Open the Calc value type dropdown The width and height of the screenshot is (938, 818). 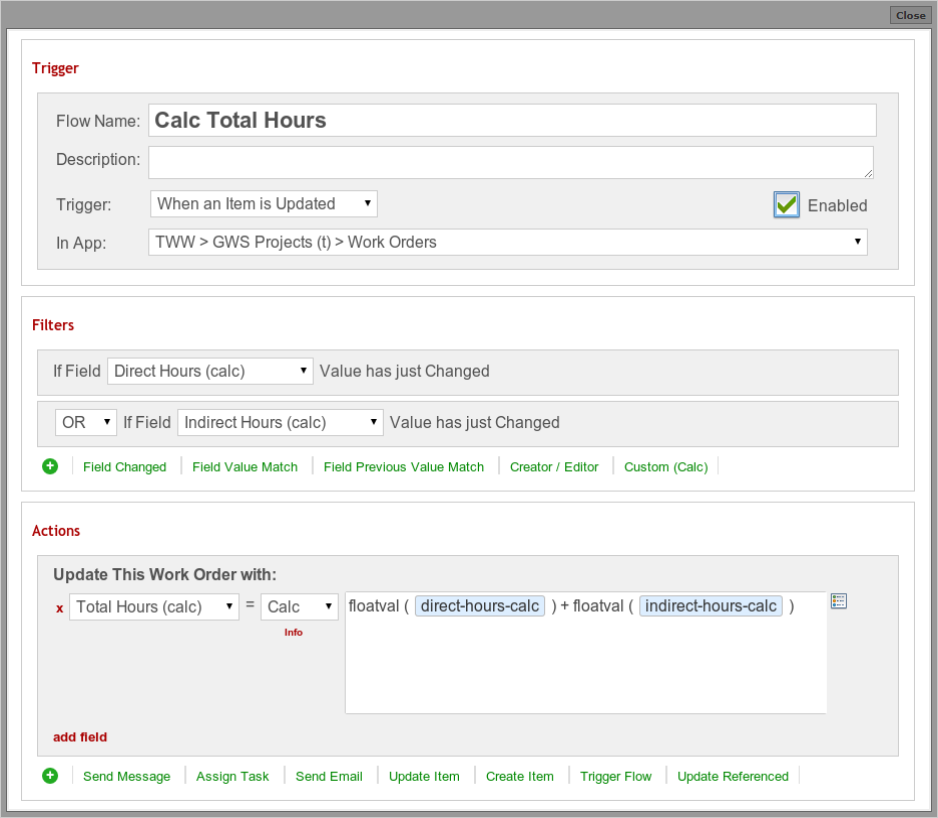tap(299, 607)
